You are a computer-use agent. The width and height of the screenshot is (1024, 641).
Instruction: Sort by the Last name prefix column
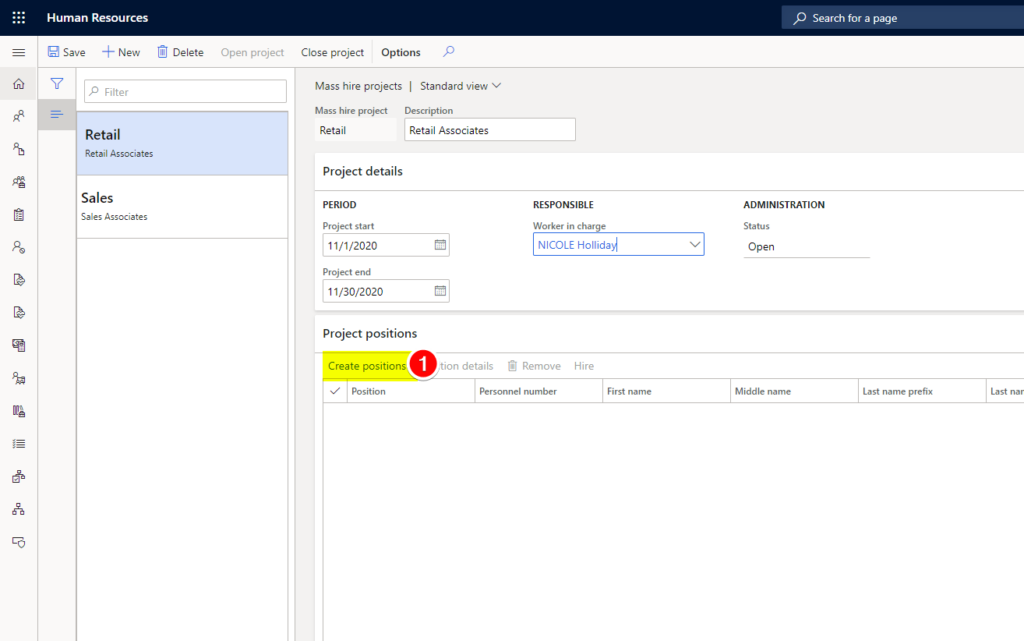pos(922,391)
